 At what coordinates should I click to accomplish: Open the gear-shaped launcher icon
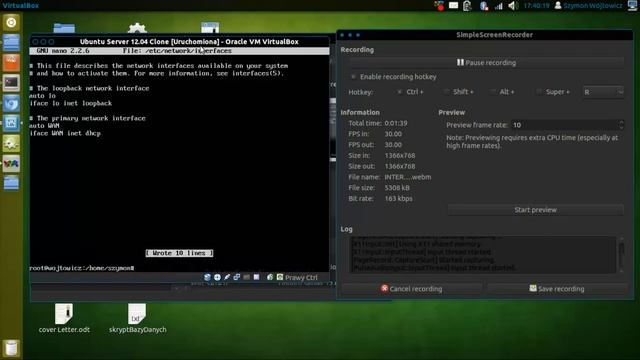tap(11, 143)
